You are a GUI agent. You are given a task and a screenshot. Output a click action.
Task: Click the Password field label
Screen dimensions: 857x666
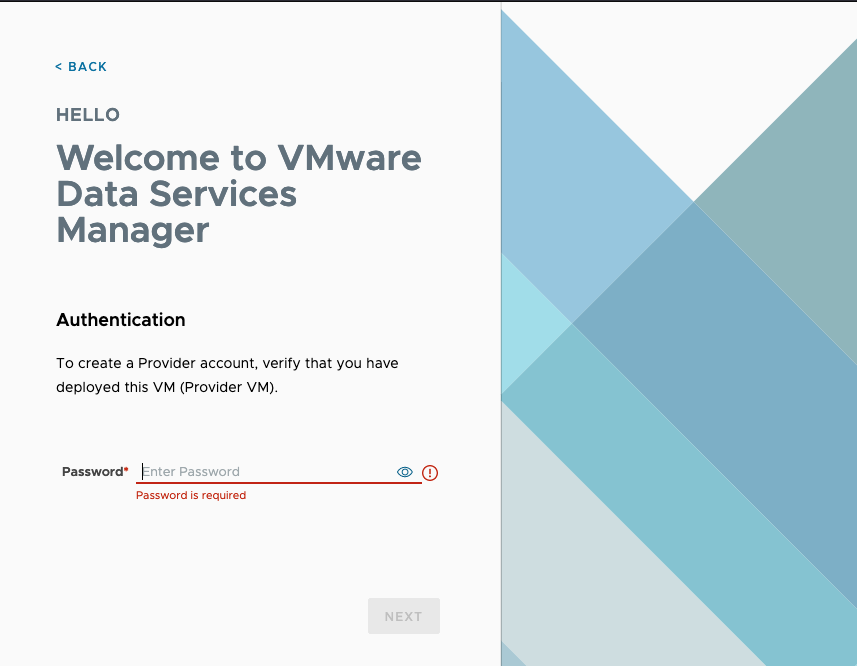[95, 471]
